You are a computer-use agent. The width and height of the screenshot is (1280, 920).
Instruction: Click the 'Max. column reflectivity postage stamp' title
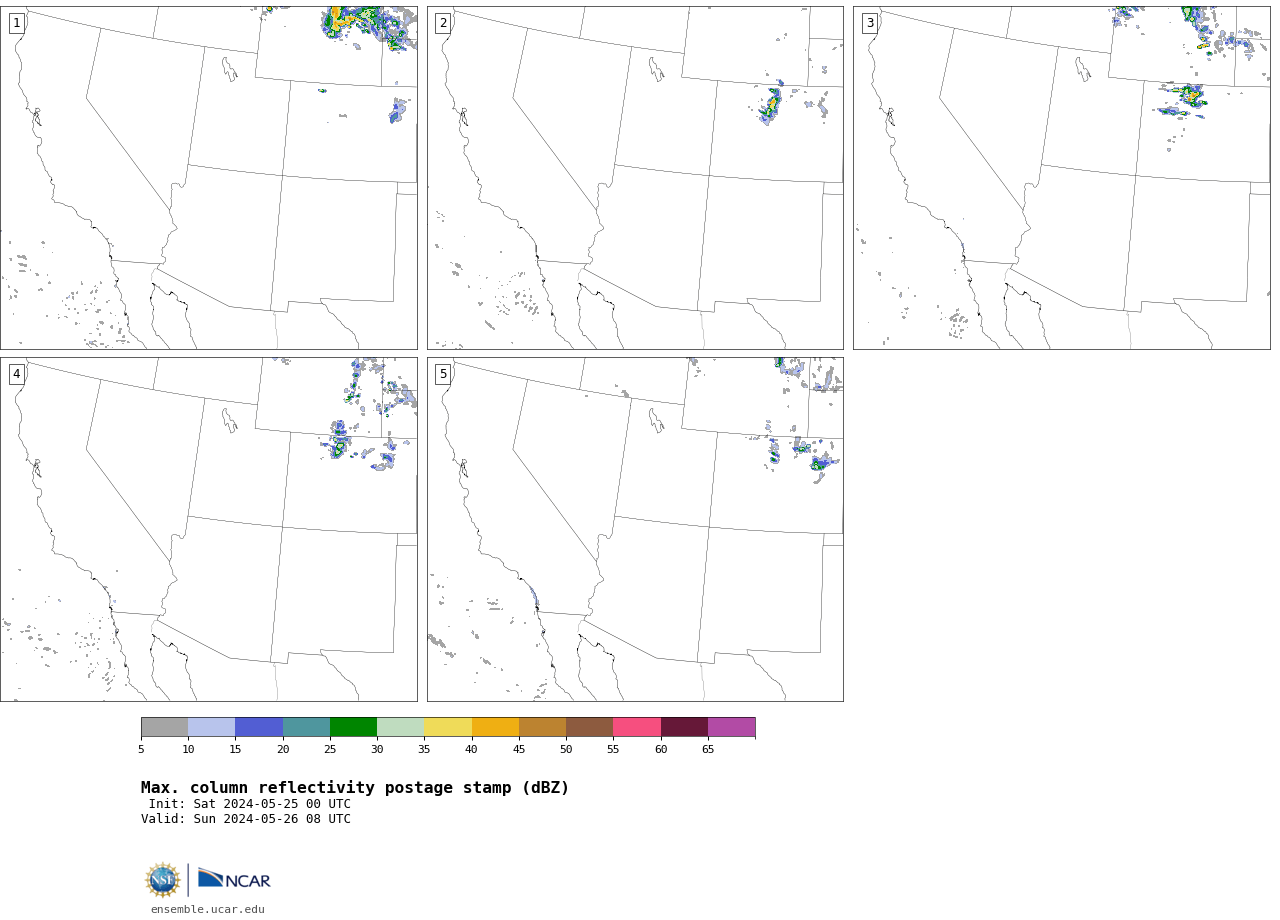(355, 788)
